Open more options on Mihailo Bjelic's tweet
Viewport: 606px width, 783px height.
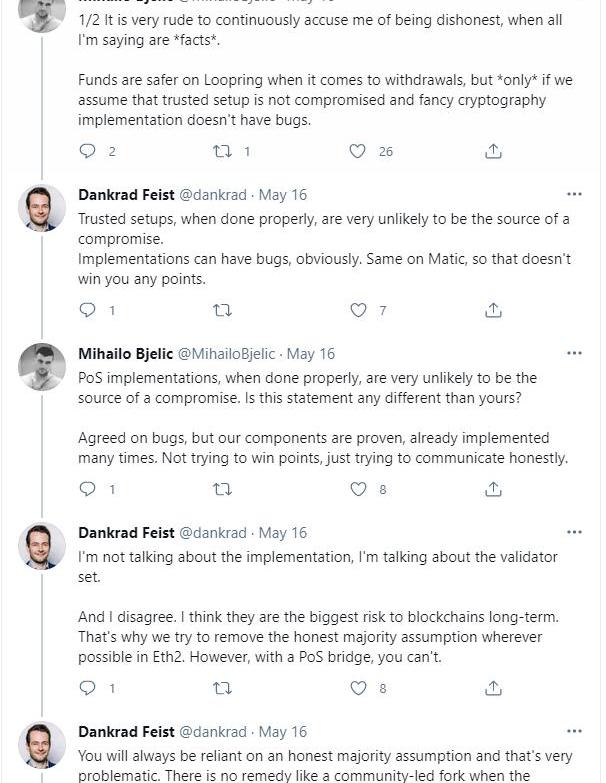574,353
